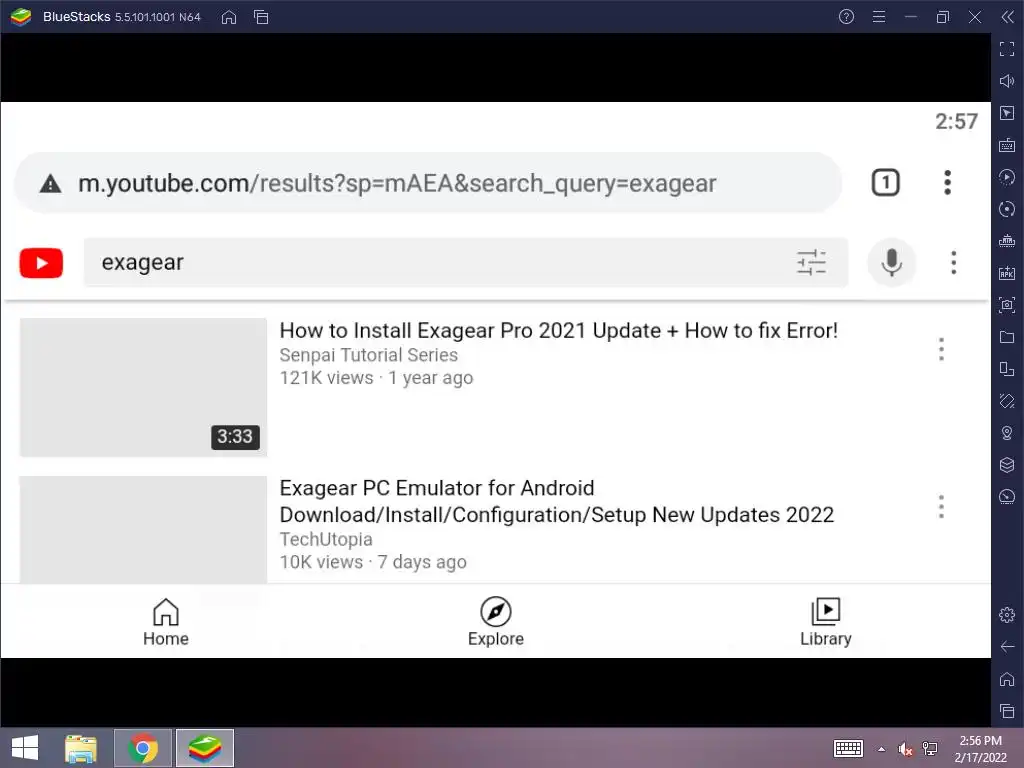Switch to the Home tab
1024x768 pixels.
[166, 622]
